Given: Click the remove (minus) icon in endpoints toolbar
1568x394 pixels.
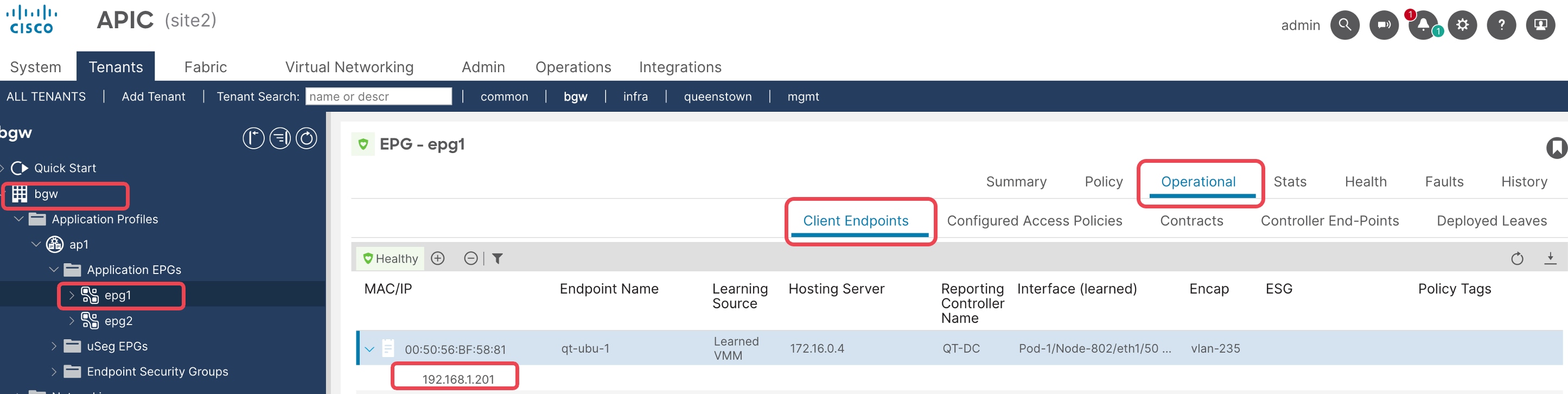Looking at the screenshot, I should point(470,258).
